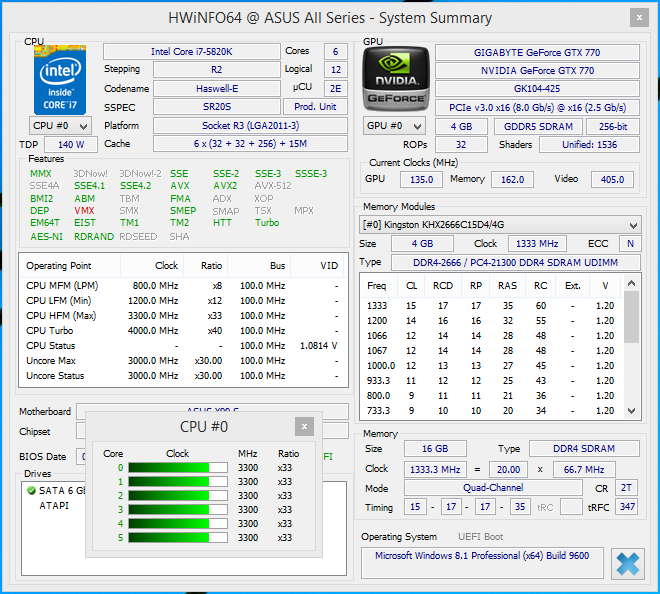Click the 933.3 frequency timing row

(x=492, y=381)
